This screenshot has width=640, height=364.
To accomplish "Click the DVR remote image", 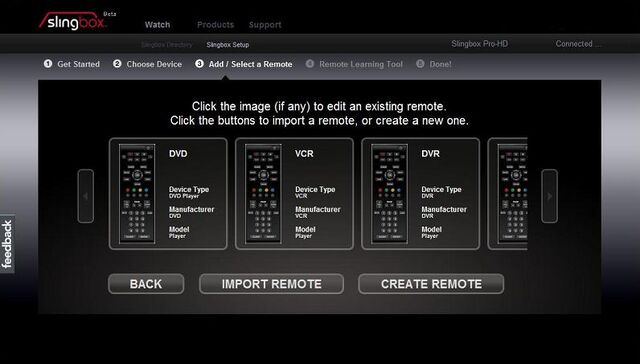I will 390,194.
